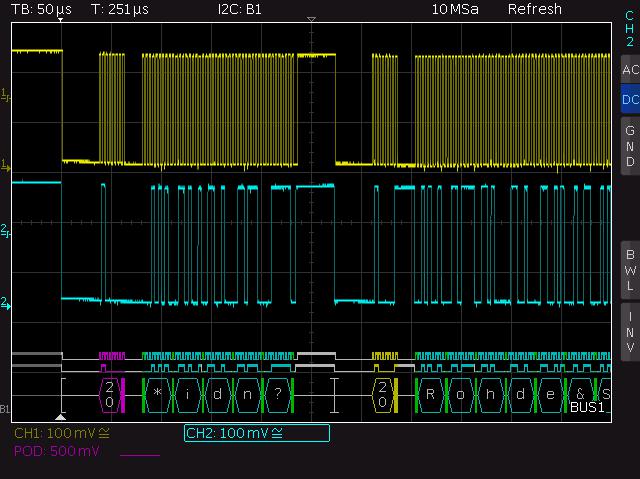Click the 10 MSa sample rate readout
Viewport: 640px width, 479px height.
453,9
